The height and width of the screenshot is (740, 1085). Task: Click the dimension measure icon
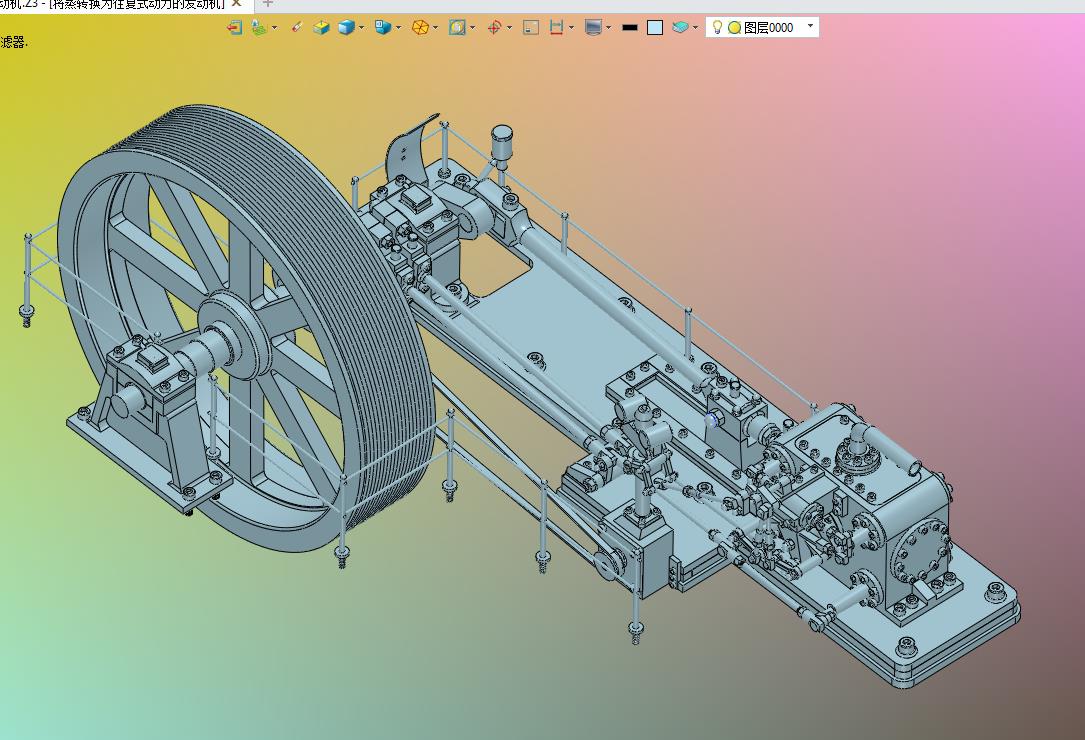(556, 28)
